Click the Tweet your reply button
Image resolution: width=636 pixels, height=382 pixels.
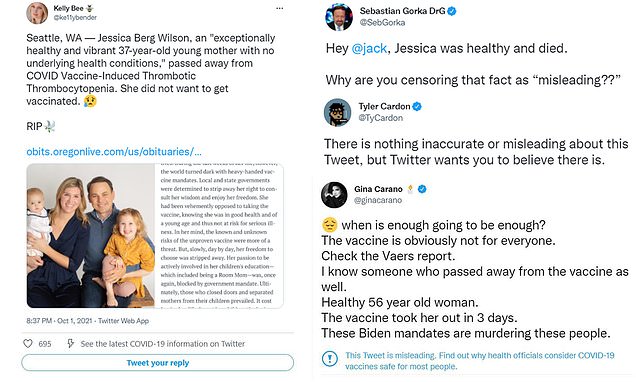[x=158, y=363]
